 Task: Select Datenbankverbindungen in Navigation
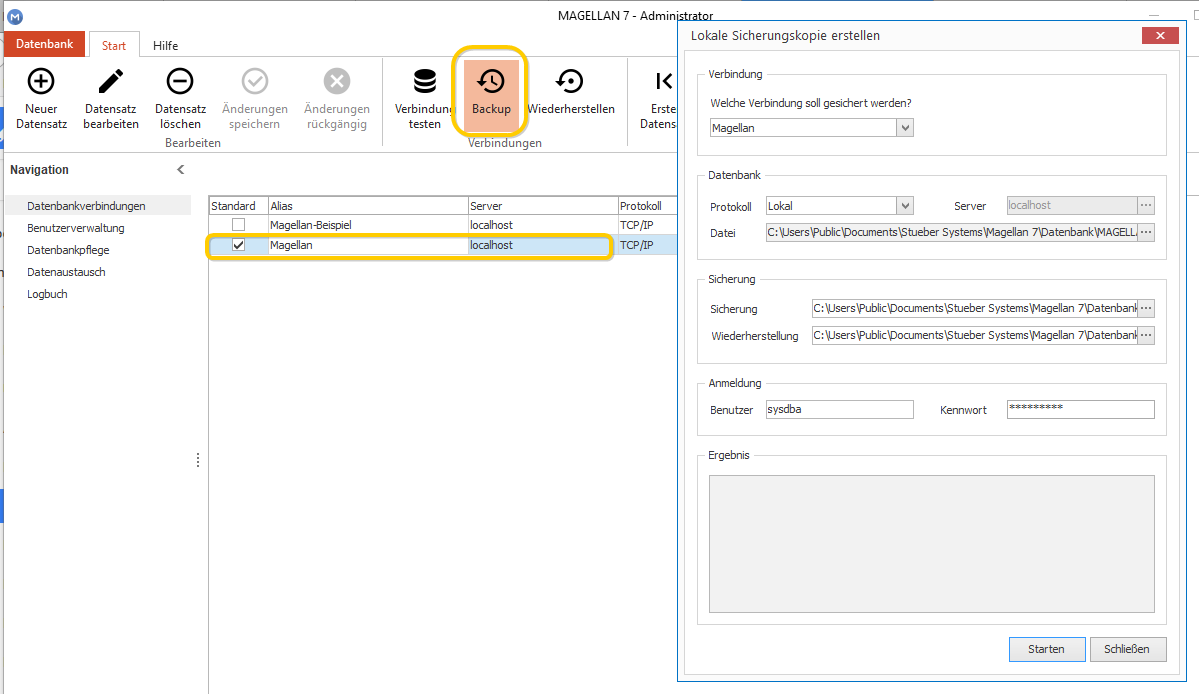[98, 206]
